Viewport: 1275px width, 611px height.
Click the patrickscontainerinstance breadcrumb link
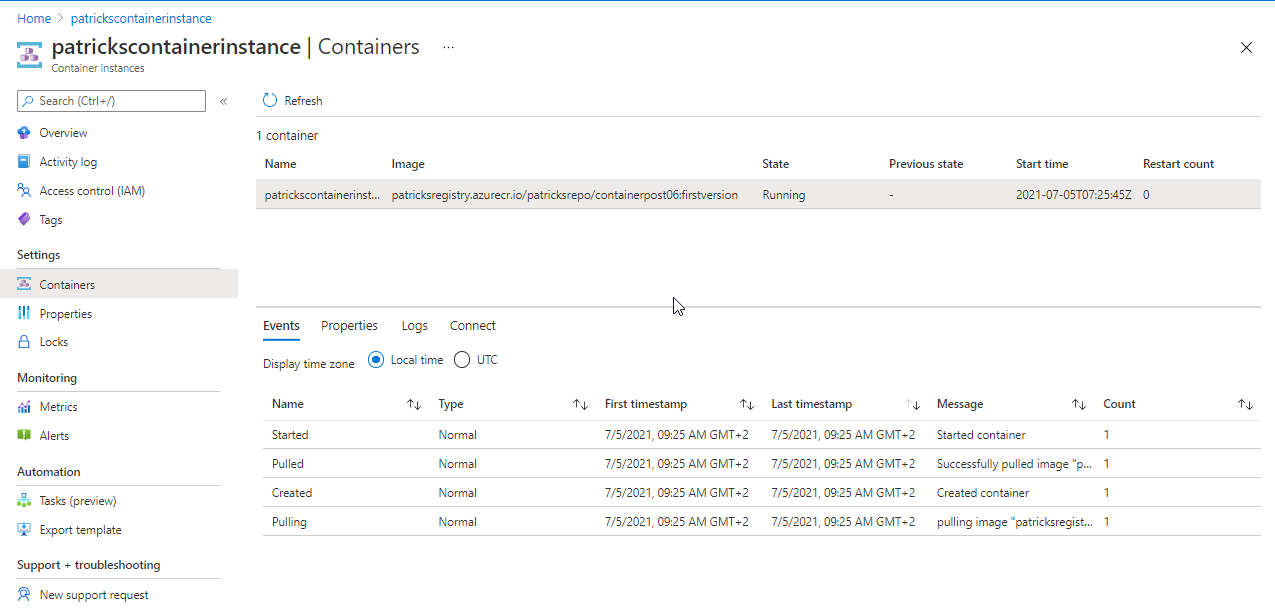141,19
